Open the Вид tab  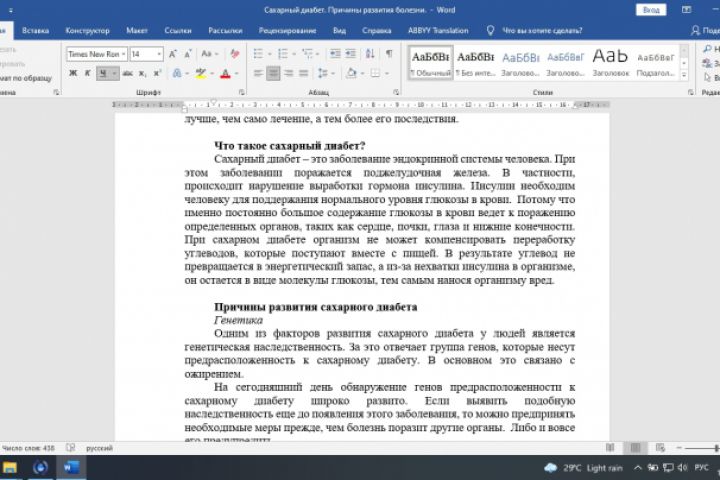pos(339,31)
